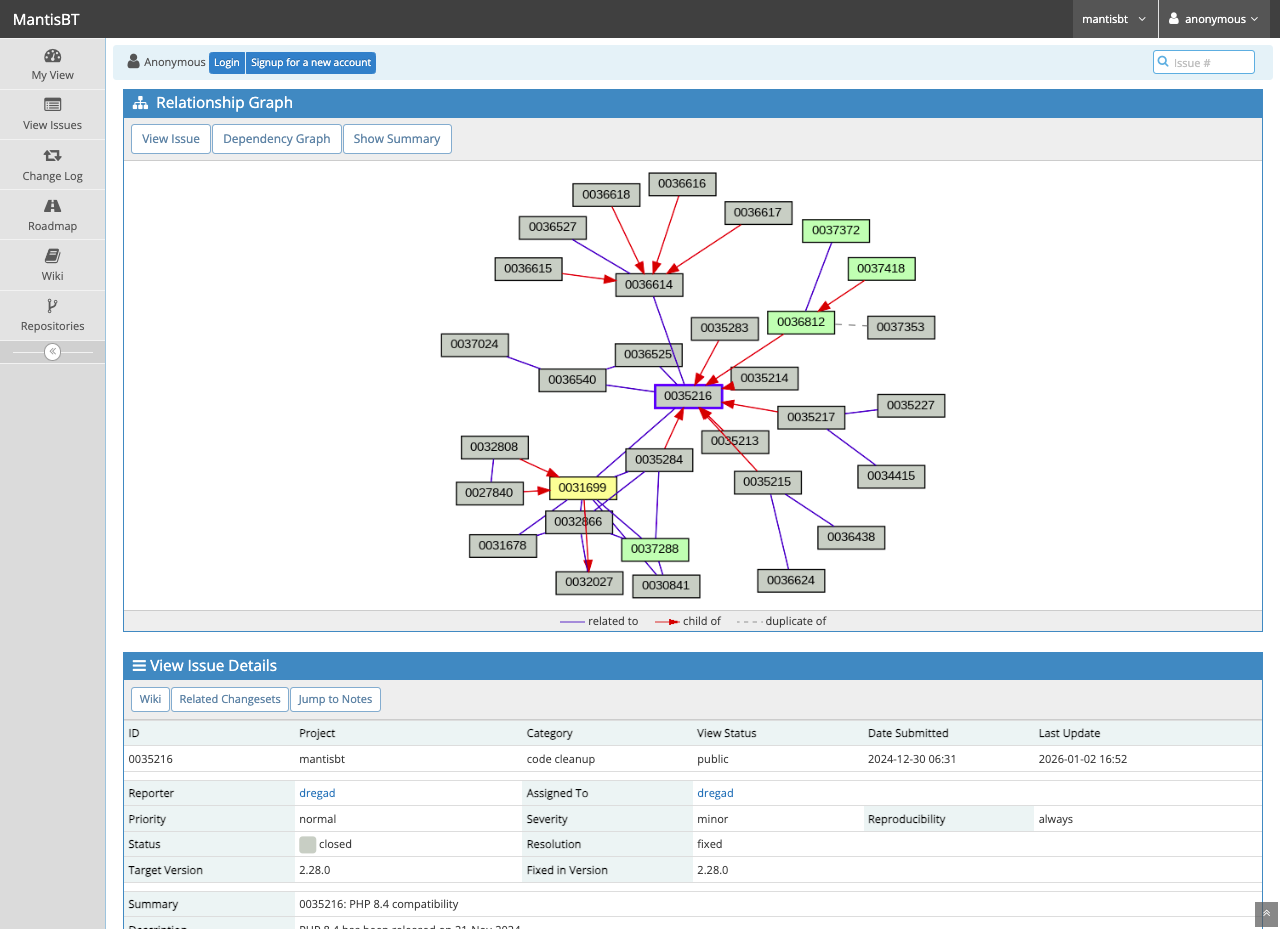Open reporter dregad's profile link

317,793
